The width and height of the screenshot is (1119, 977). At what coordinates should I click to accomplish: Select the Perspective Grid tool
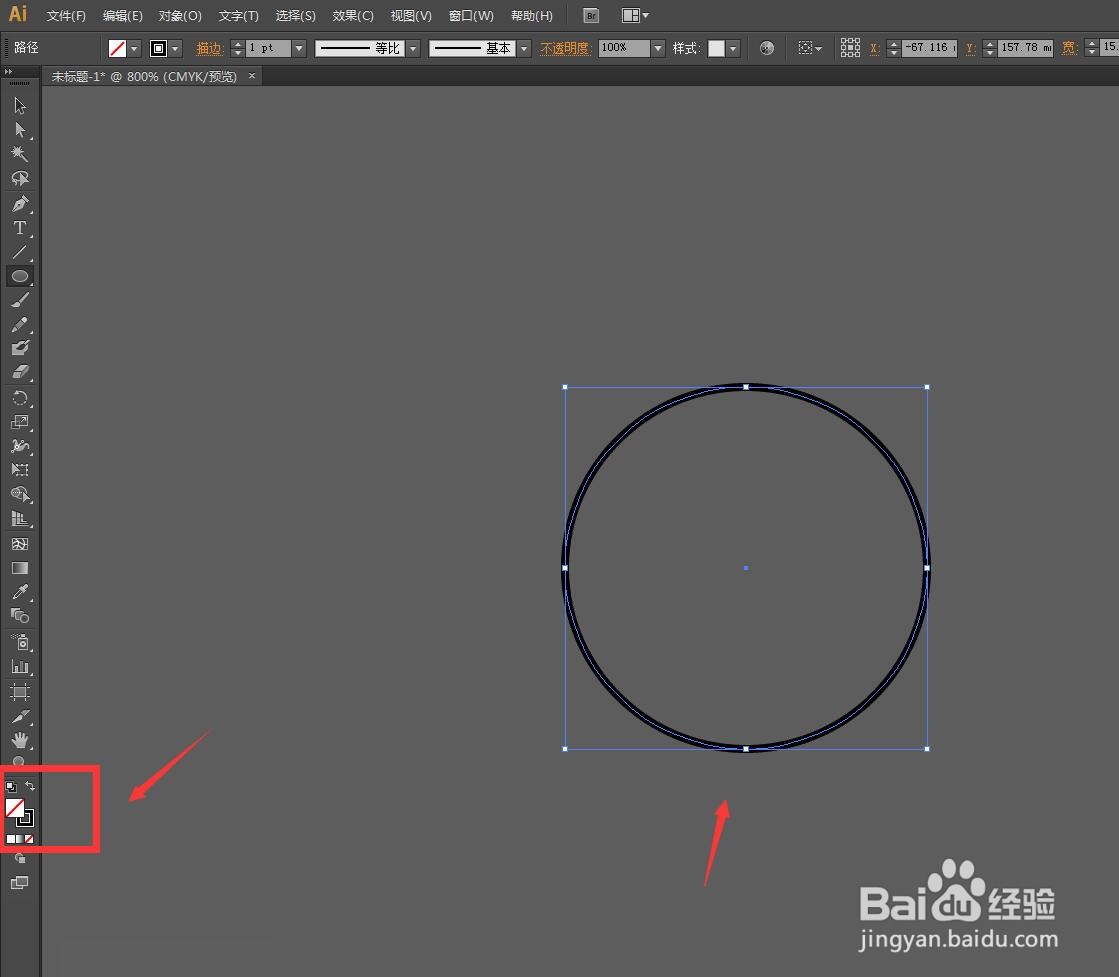pos(20,519)
